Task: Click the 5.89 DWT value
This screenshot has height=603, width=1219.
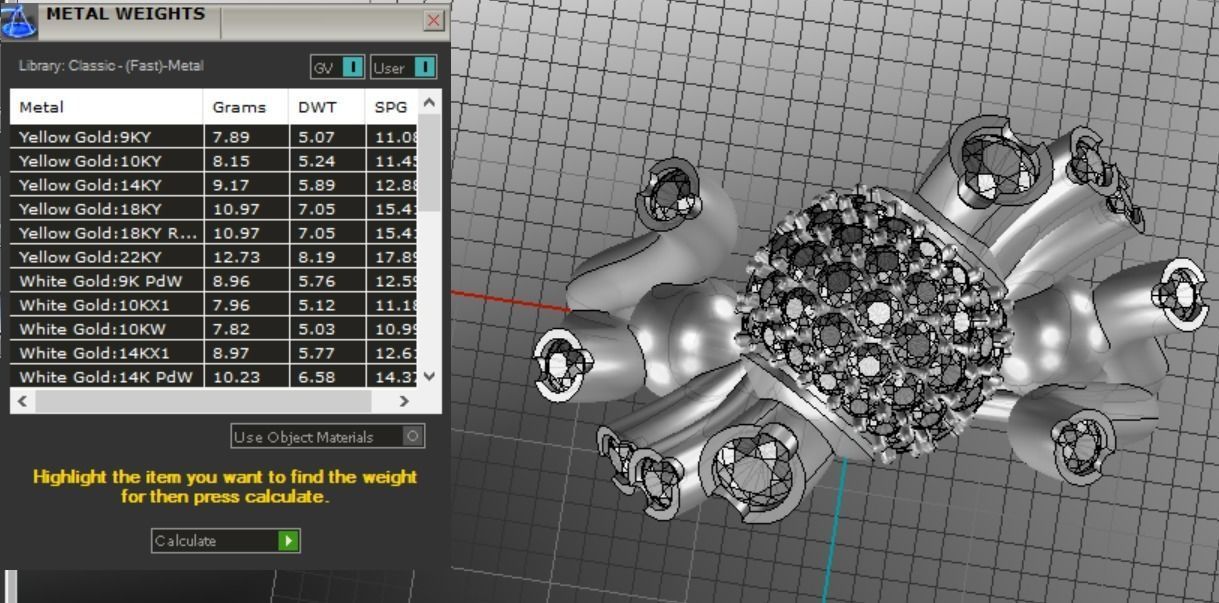Action: [x=316, y=185]
